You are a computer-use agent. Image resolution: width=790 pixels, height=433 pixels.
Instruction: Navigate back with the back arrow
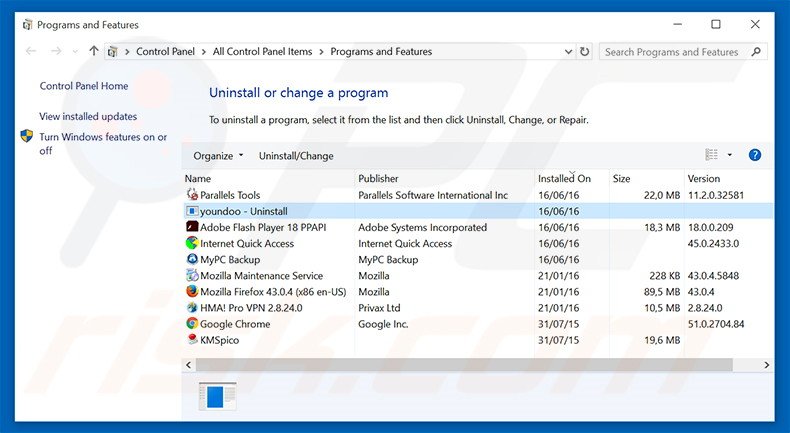(x=31, y=51)
